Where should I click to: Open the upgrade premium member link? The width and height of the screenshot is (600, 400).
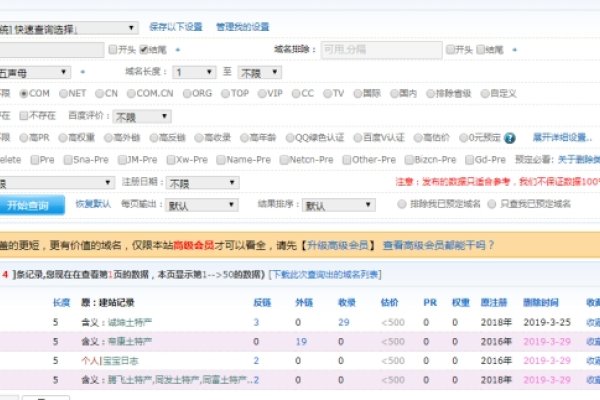tap(338, 245)
